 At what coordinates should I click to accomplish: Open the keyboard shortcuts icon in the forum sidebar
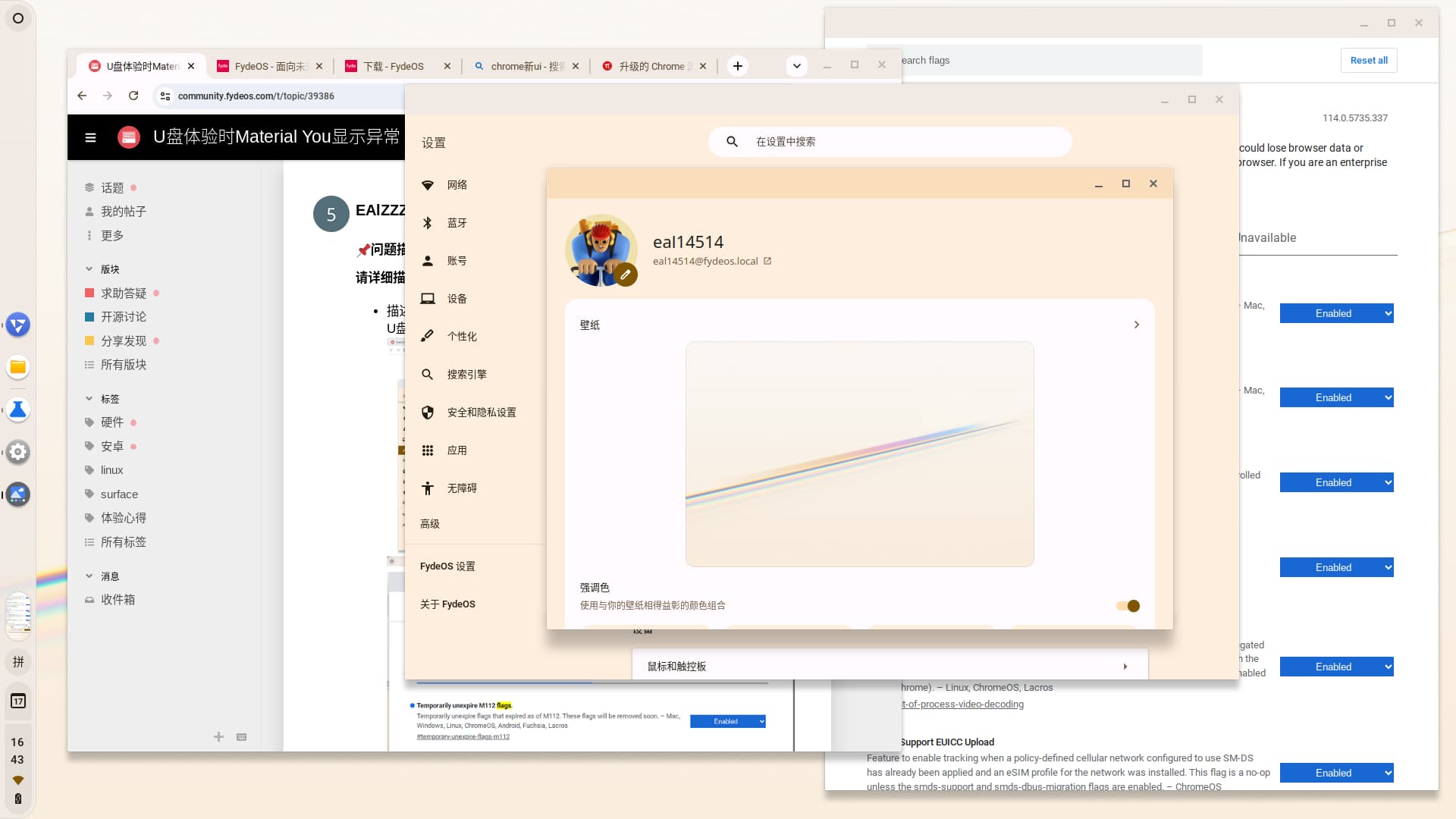(242, 736)
